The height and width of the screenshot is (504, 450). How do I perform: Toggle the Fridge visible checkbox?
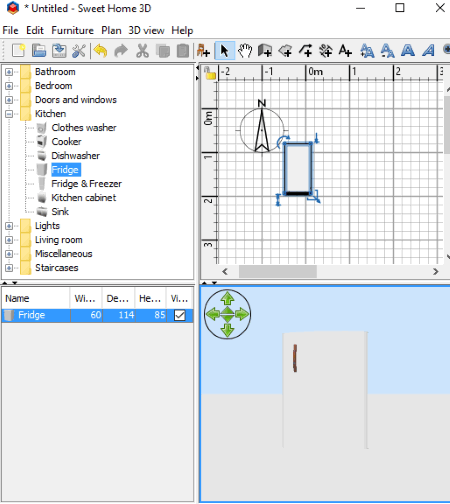[x=180, y=315]
